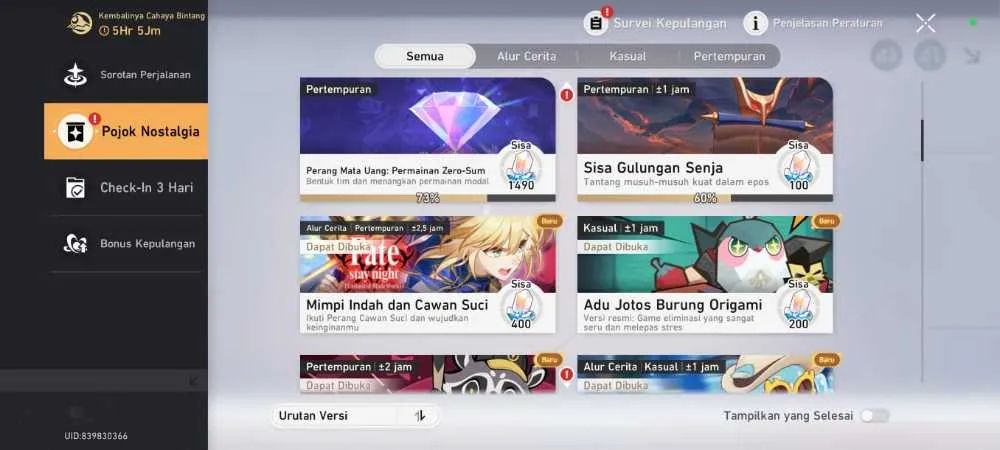Screen dimensions: 1000x450
Task: Click Penjelasan Peraturan label
Action: click(x=828, y=24)
